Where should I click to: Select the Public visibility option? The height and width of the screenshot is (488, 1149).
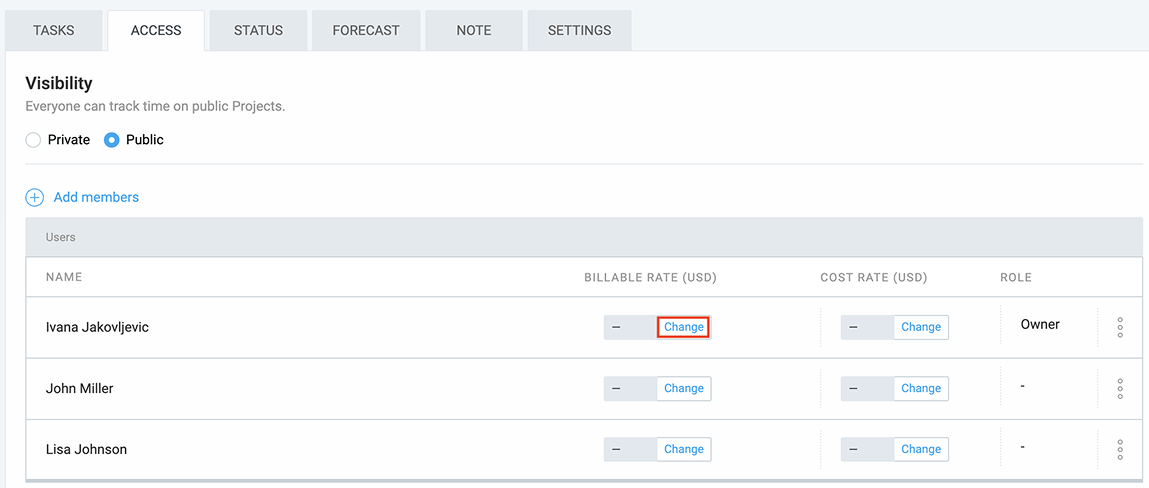pyautogui.click(x=112, y=140)
